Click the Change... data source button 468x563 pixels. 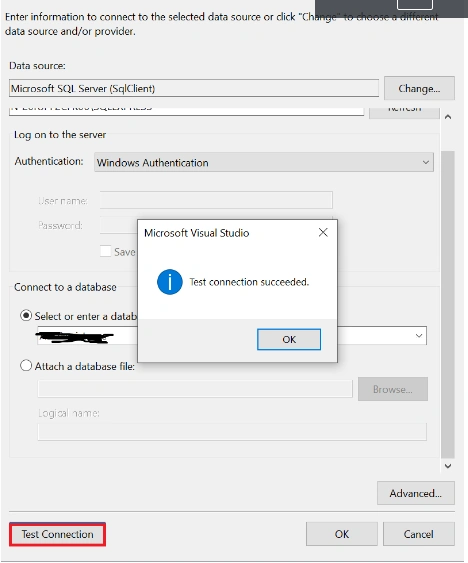tap(419, 88)
